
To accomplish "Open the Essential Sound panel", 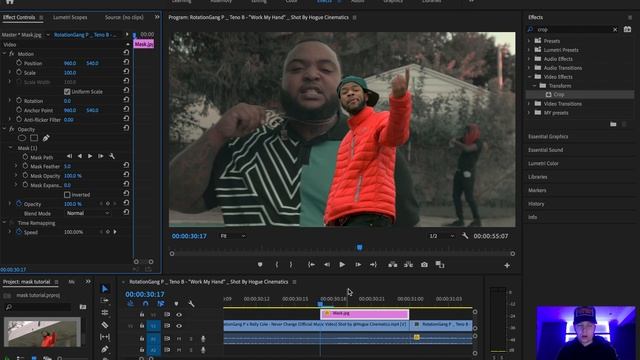I will coord(546,150).
